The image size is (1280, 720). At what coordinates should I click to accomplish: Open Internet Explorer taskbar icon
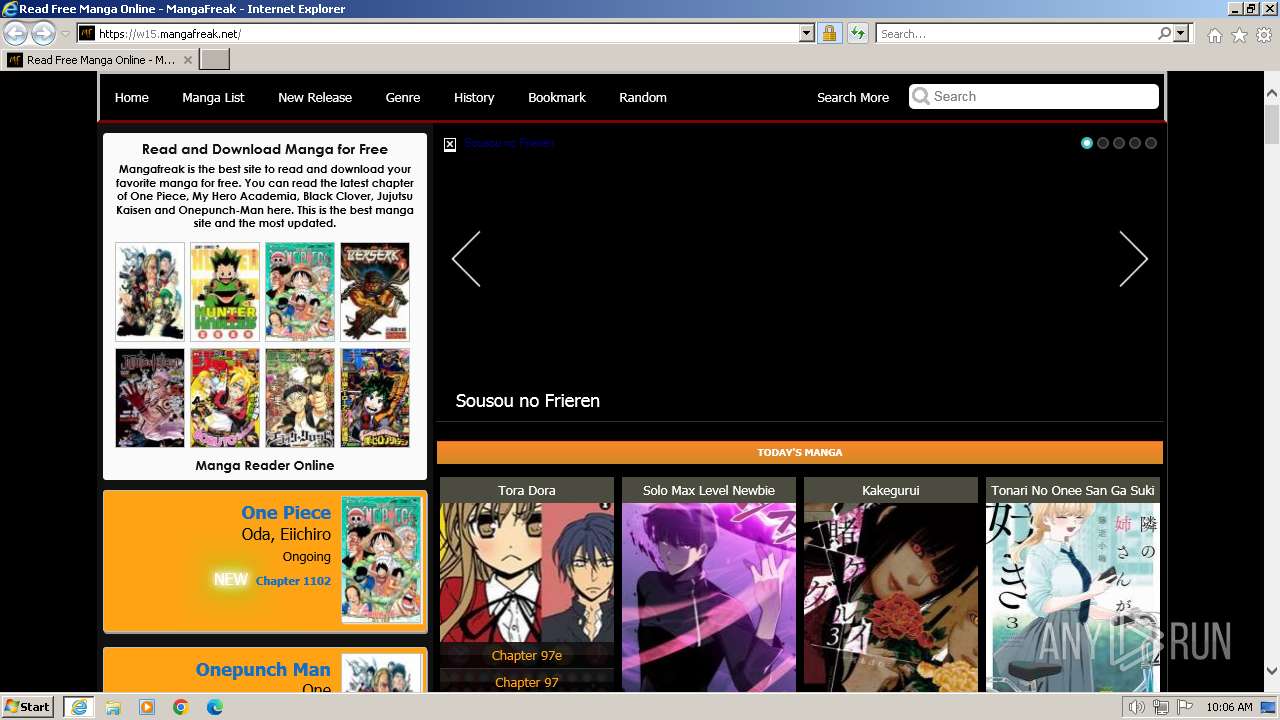[x=78, y=707]
